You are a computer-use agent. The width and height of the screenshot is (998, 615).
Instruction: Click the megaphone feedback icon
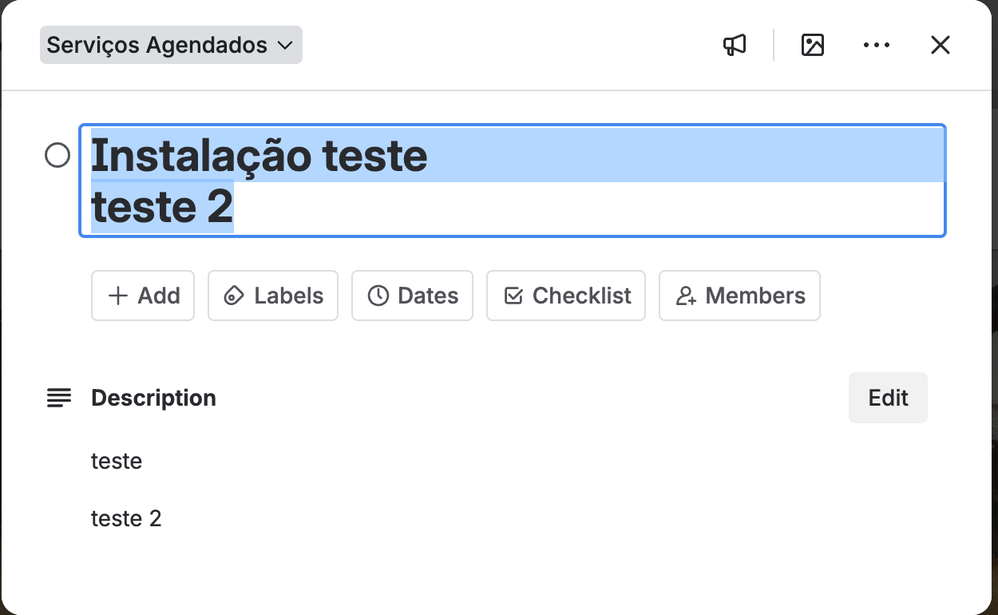(x=734, y=44)
